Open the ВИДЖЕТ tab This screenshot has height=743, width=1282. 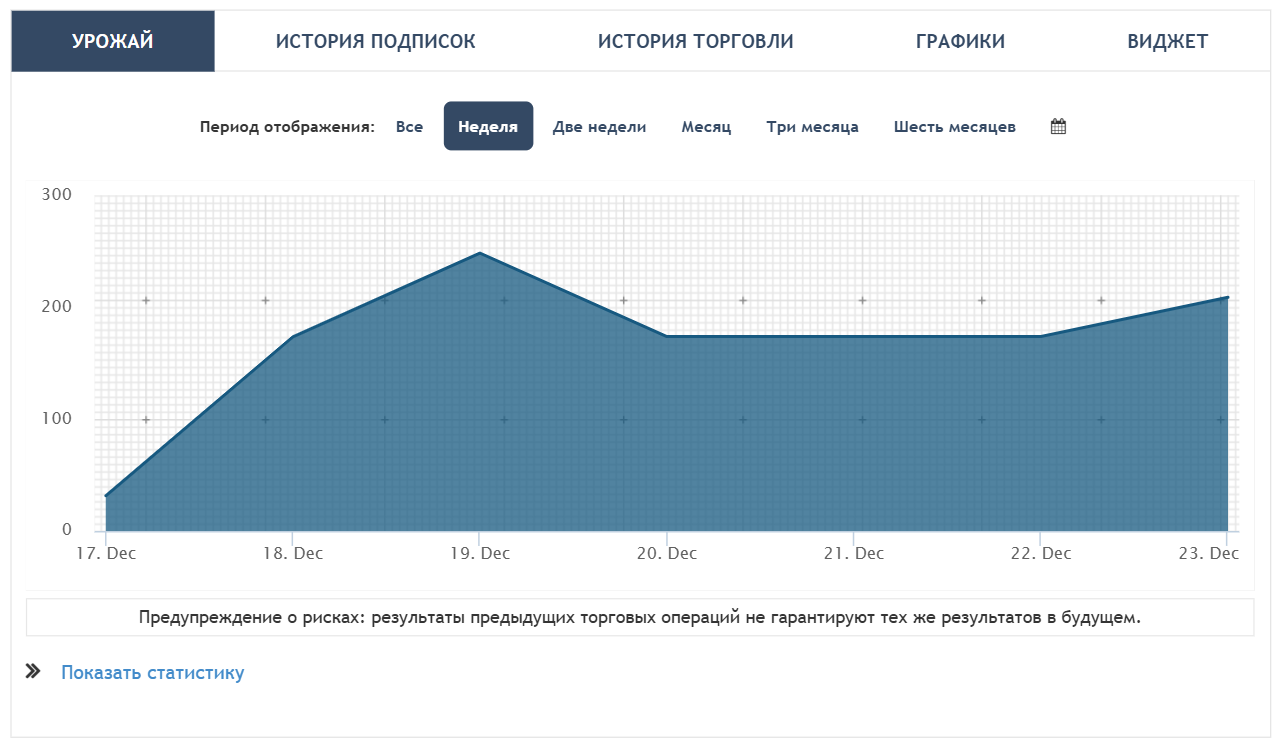point(1168,41)
